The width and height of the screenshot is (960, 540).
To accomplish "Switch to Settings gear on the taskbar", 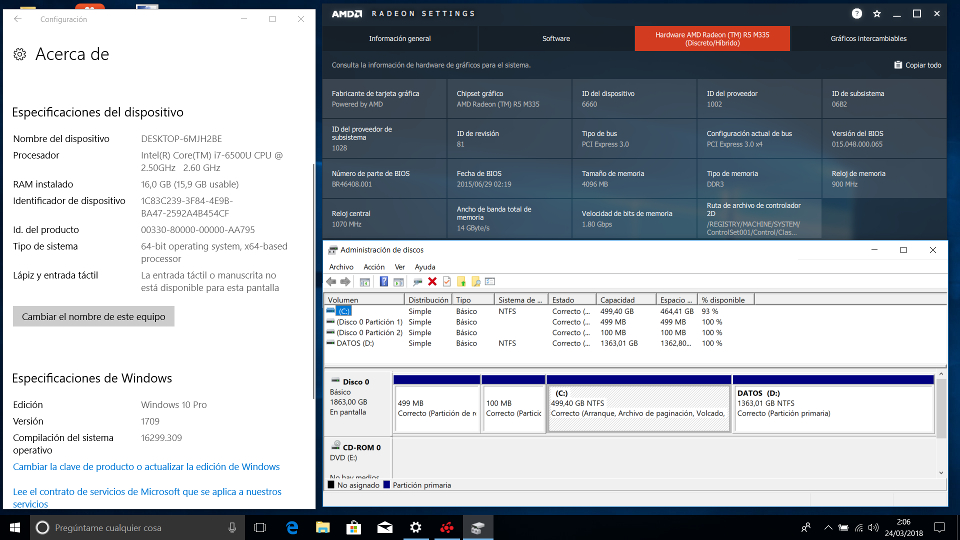I will tap(416, 527).
